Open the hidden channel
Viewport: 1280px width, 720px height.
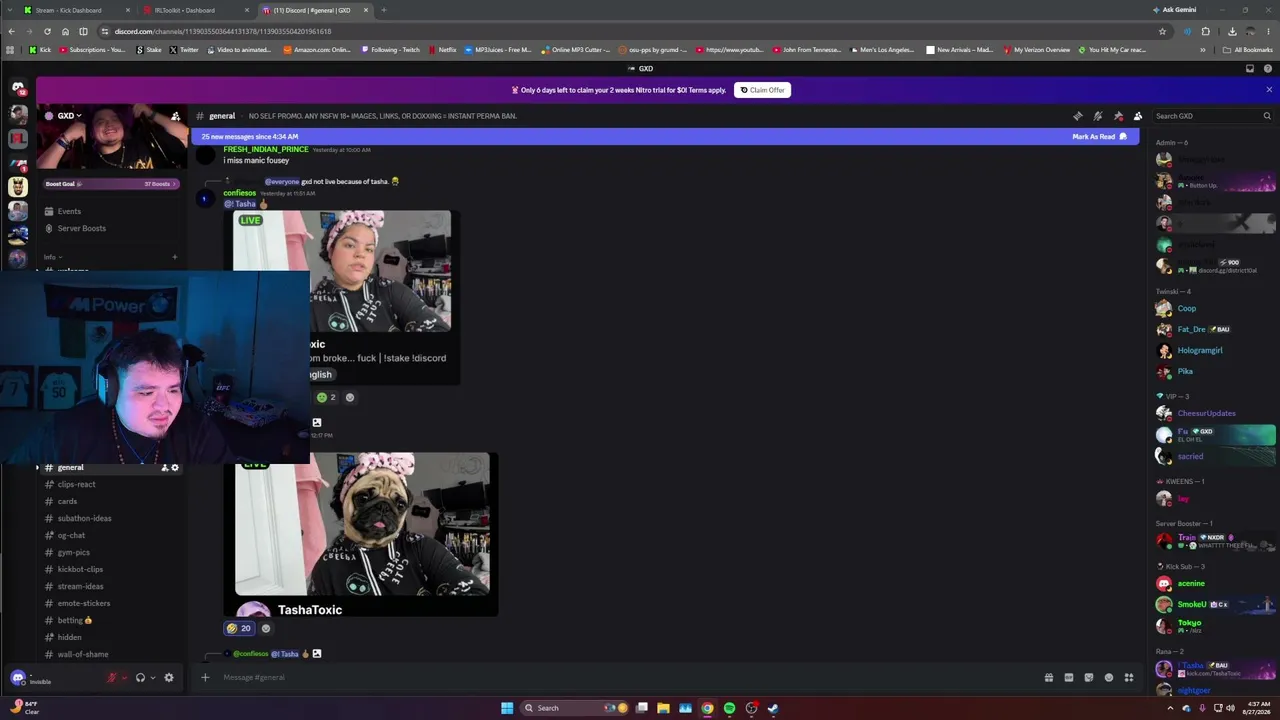click(x=69, y=637)
